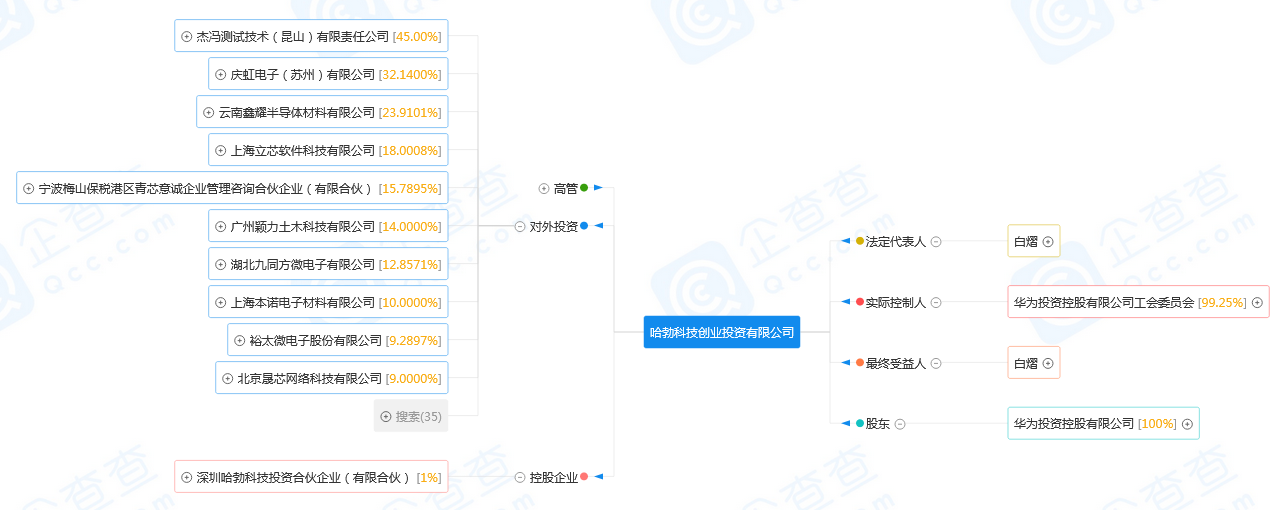The height and width of the screenshot is (510, 1284).
Task: Expand the 宁波梅山保税港区青芯意诚 plus icon
Action: (29, 188)
